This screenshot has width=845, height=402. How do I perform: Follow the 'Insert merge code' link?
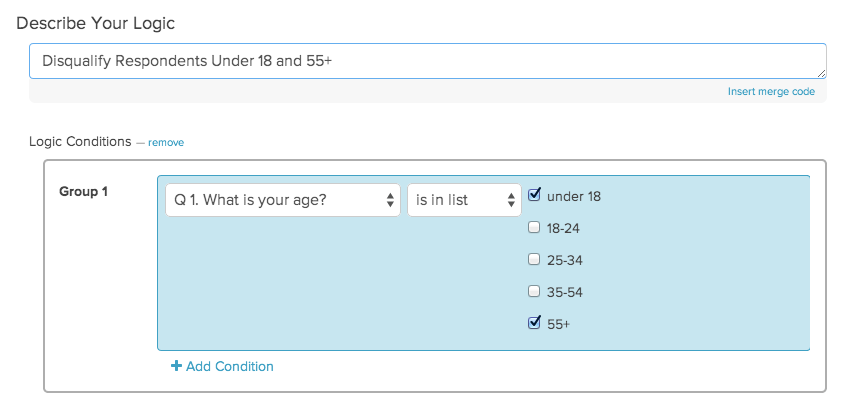click(771, 92)
